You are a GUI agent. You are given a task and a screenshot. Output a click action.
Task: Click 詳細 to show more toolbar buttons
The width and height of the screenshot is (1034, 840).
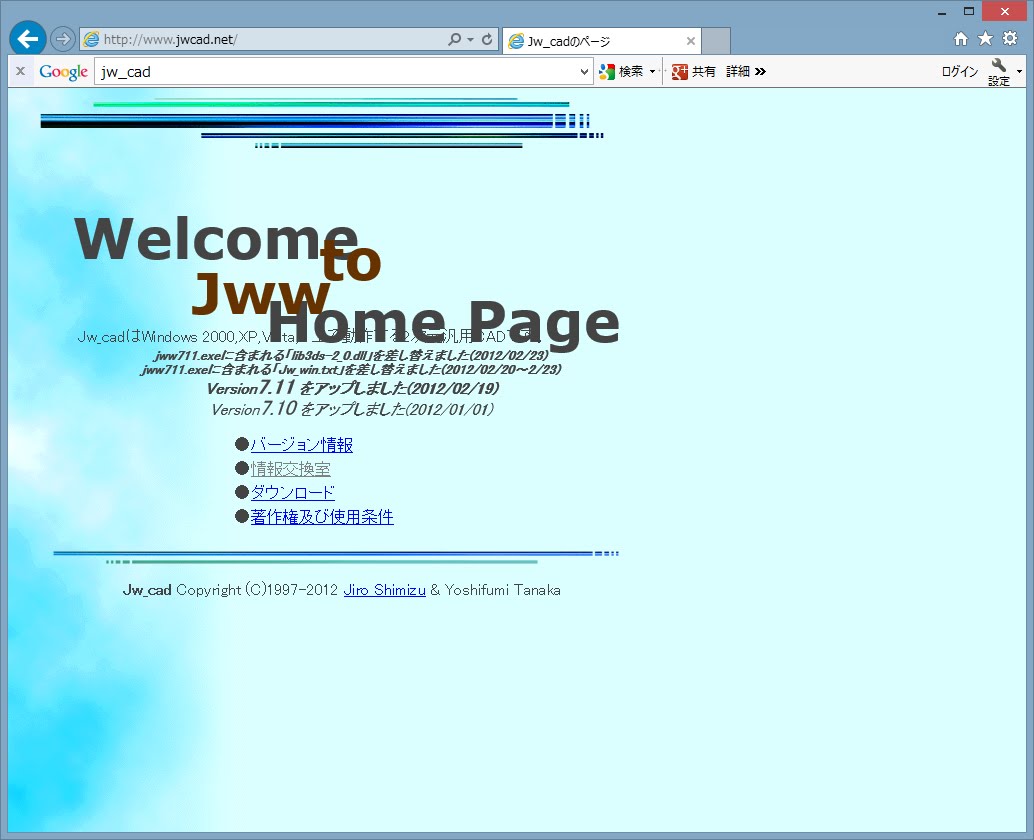click(745, 71)
